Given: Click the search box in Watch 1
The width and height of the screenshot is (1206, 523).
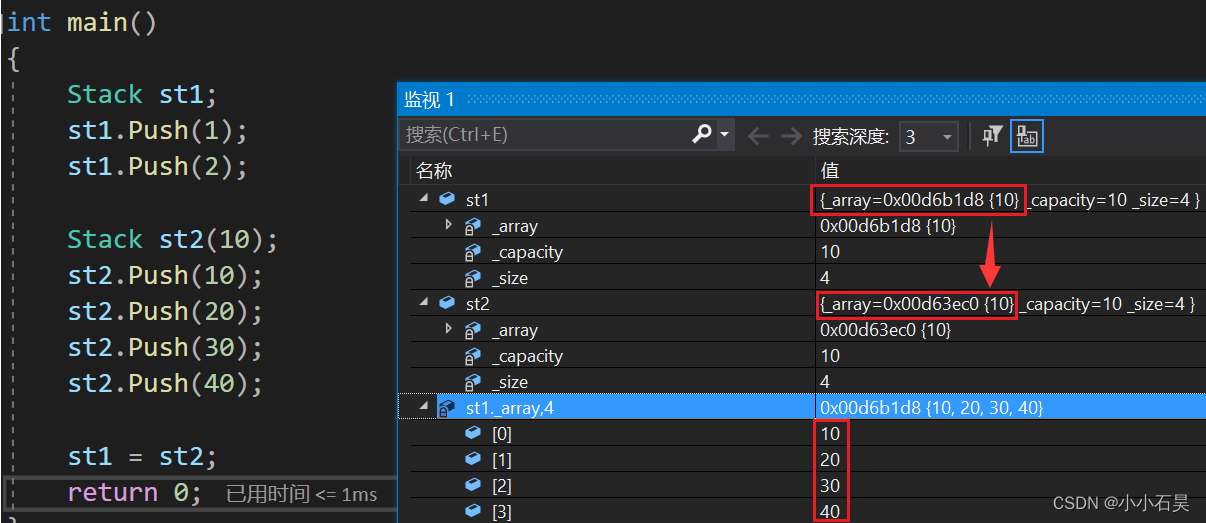Looking at the screenshot, I should [545, 135].
